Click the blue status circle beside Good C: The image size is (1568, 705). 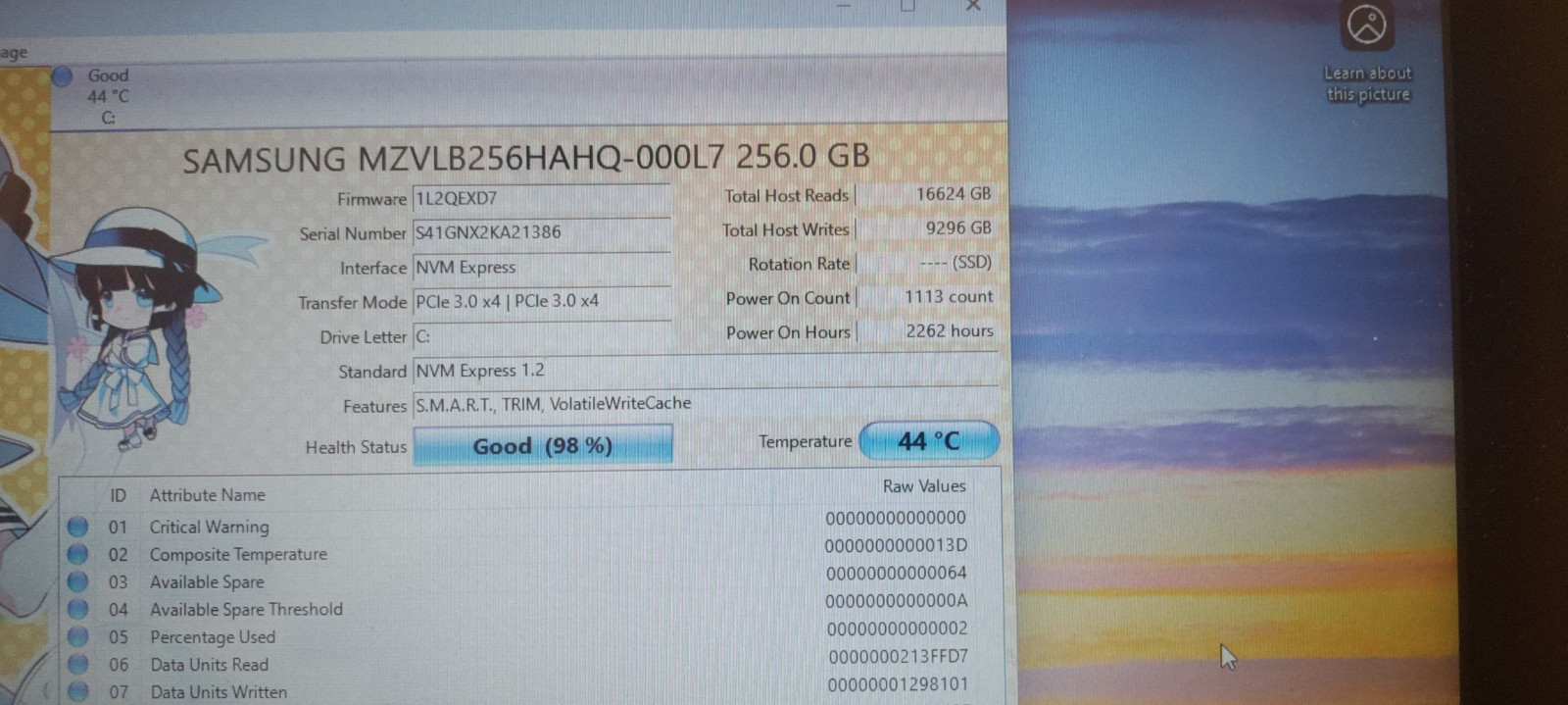[x=63, y=76]
